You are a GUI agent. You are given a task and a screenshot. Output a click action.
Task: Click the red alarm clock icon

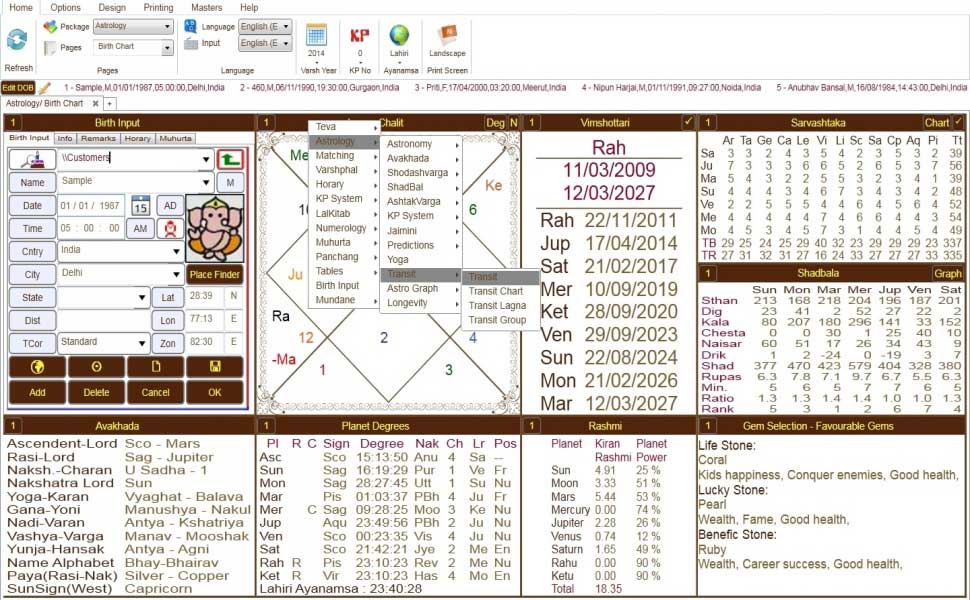pyautogui.click(x=170, y=229)
